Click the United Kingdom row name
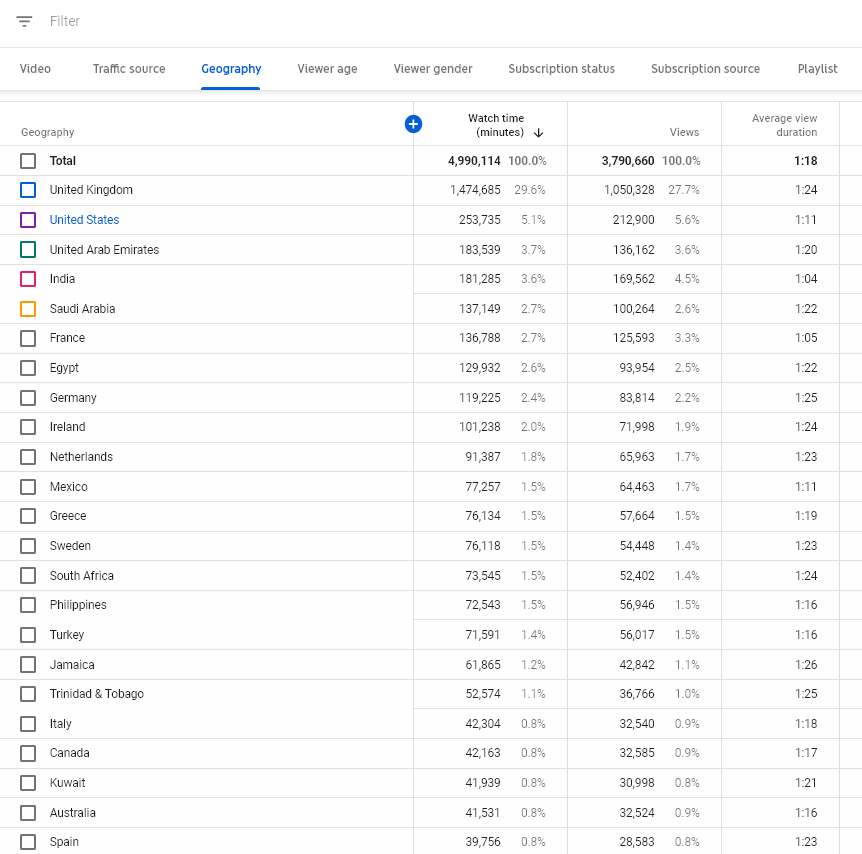 [x=91, y=190]
